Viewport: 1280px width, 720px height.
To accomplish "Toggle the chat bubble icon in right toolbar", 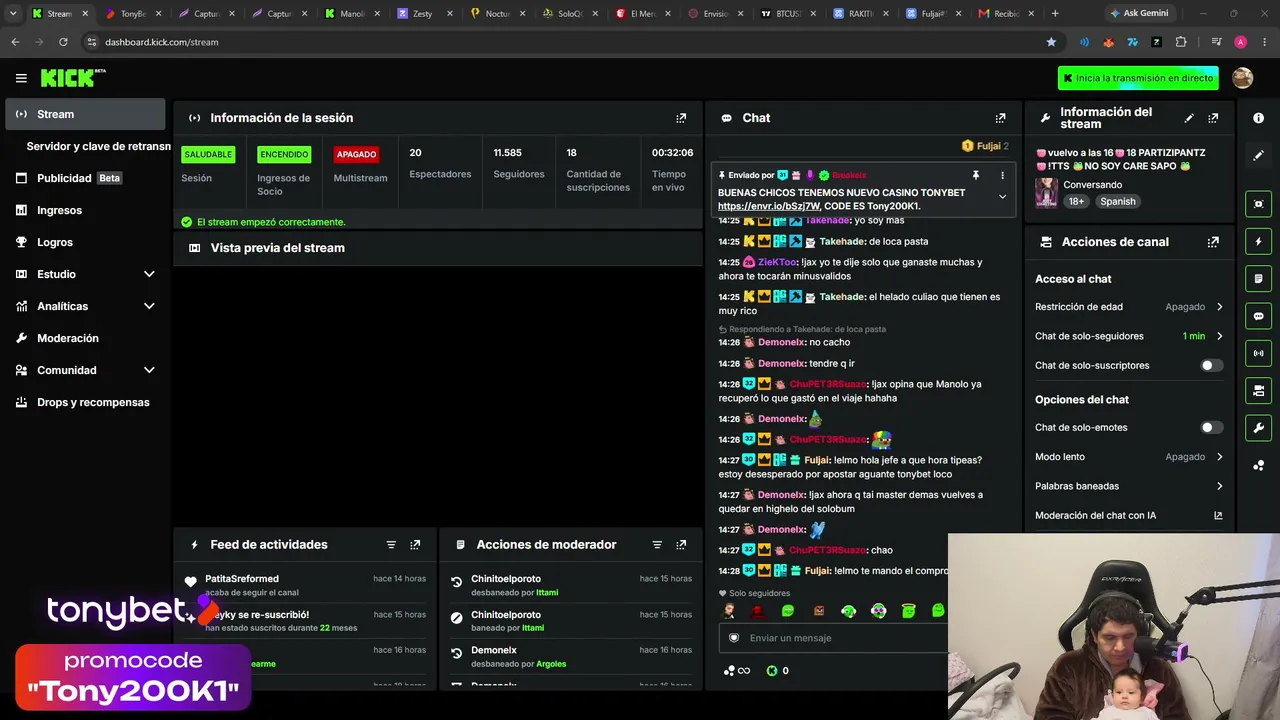I will tap(1258, 316).
